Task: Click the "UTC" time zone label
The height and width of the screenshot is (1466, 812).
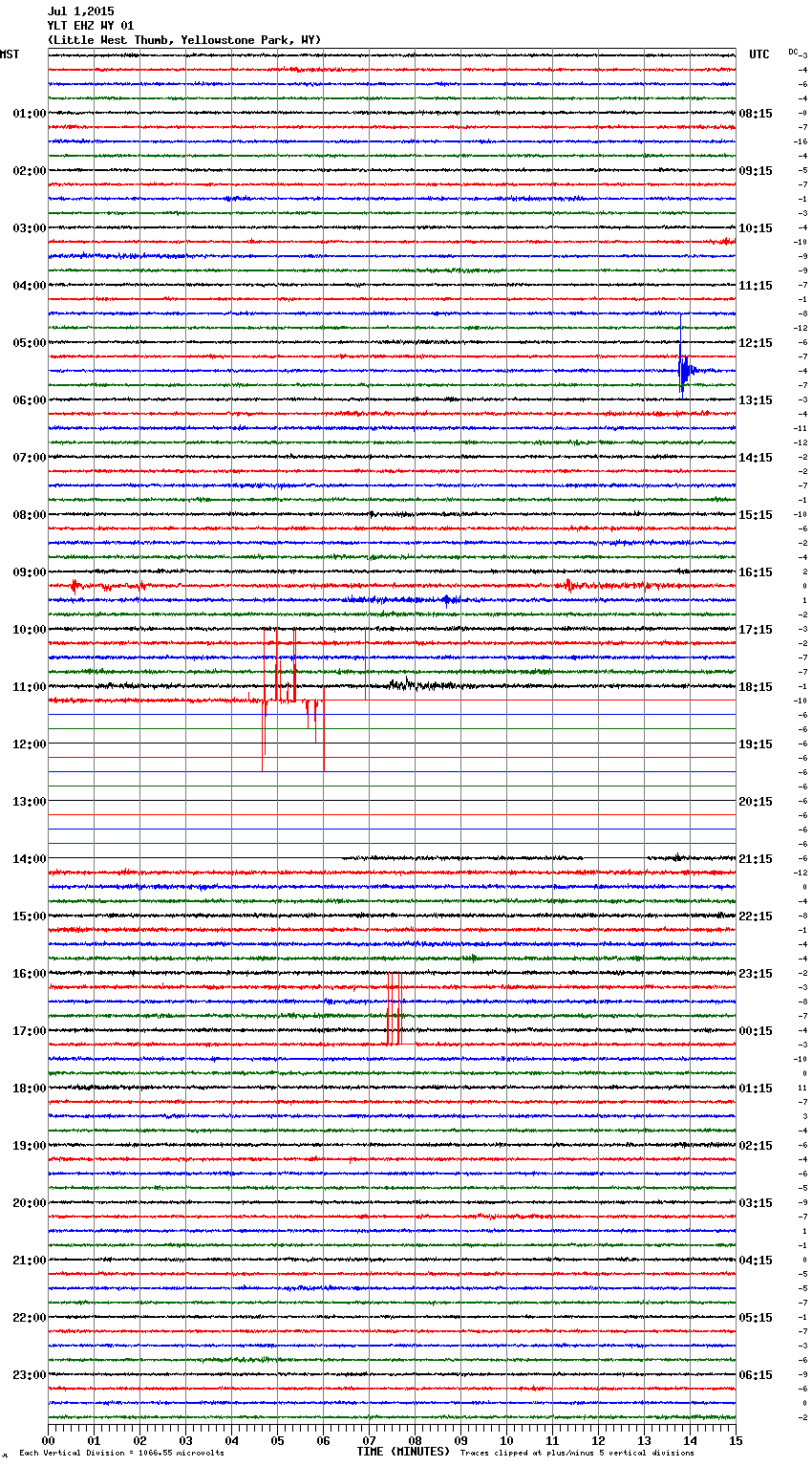Action: [x=759, y=54]
